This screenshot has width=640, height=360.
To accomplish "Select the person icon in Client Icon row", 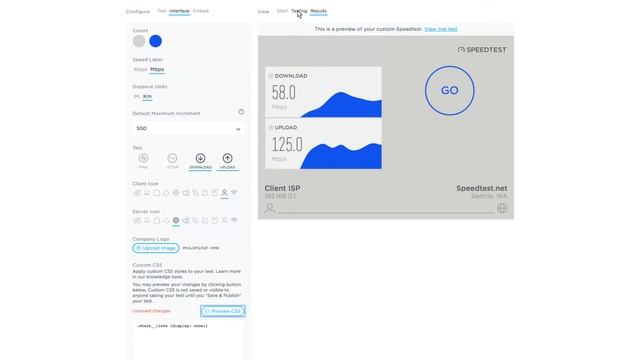I will pos(224,193).
